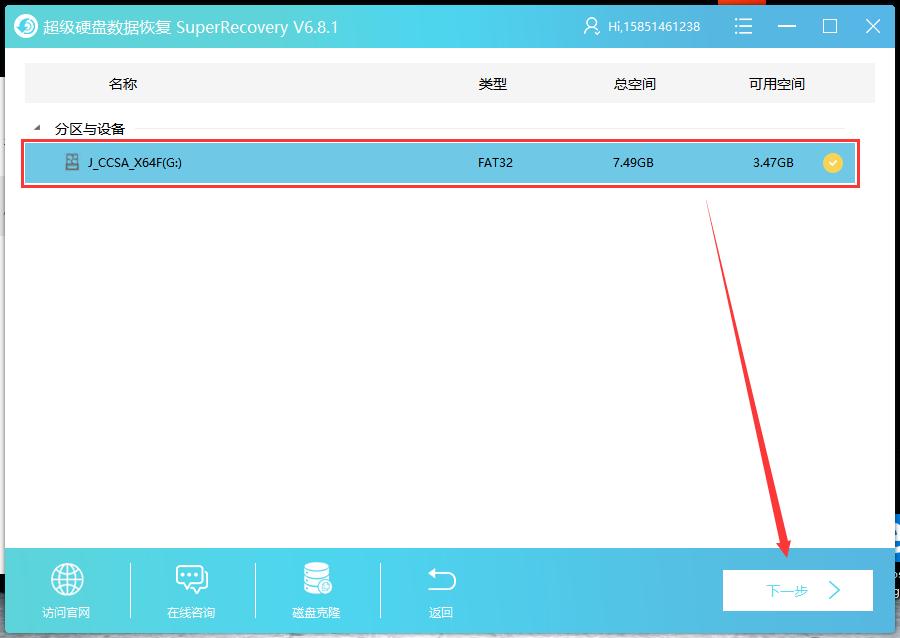The width and height of the screenshot is (900, 638).
Task: Click the user account avatar icon
Action: (592, 27)
